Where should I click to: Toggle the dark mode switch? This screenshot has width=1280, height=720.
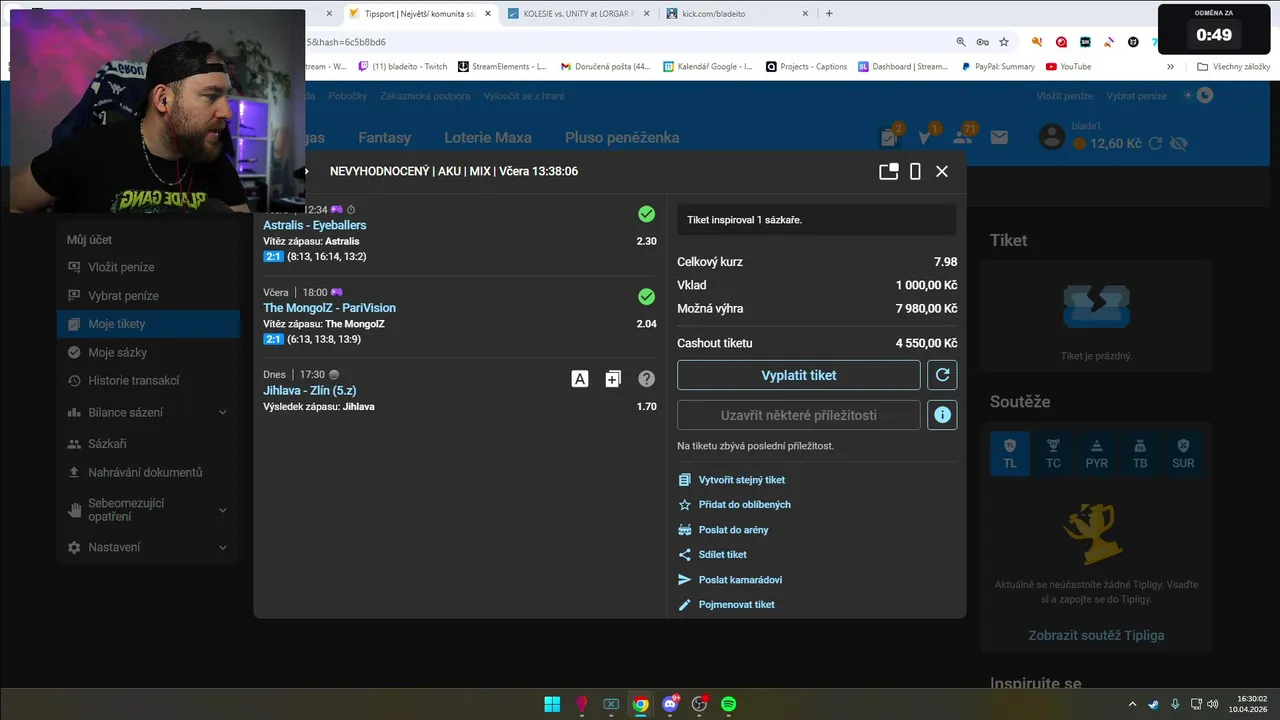[x=1199, y=95]
